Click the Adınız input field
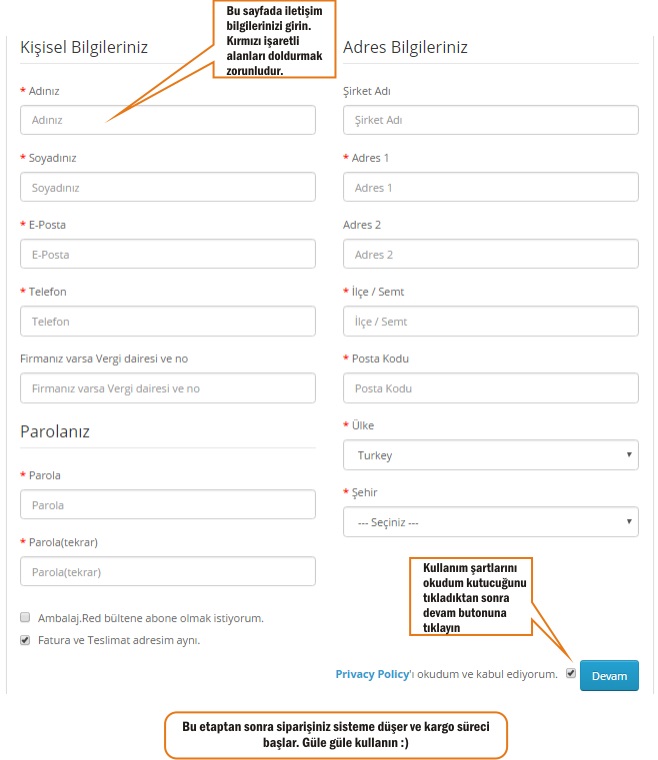This screenshot has width=658, height=760. (x=167, y=120)
